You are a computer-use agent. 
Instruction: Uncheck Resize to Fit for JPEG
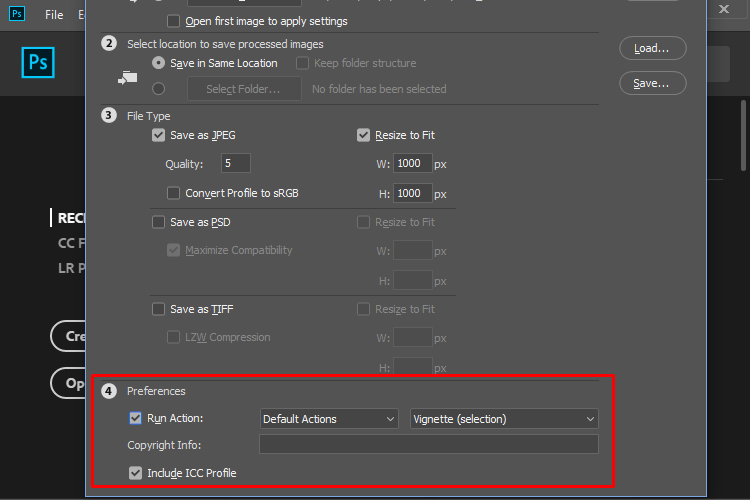pyautogui.click(x=364, y=135)
